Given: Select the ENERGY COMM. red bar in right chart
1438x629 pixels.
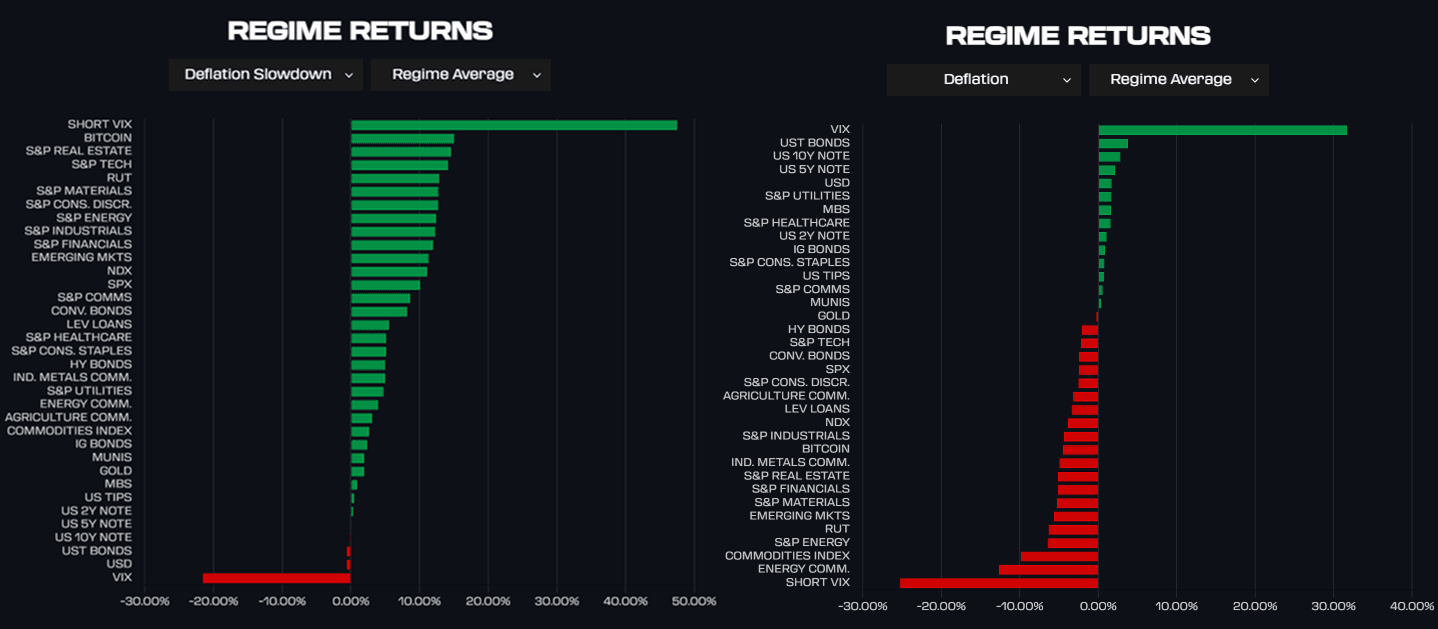Looking at the screenshot, I should coord(1048,570).
